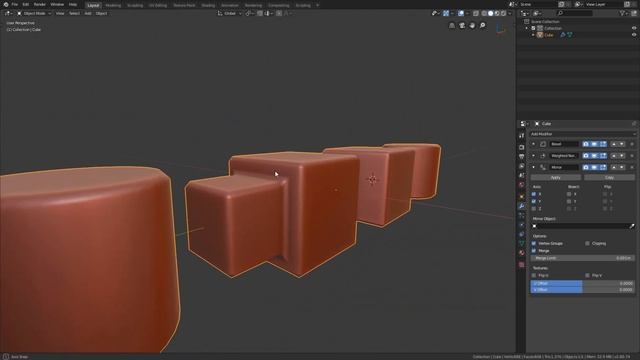This screenshot has width=640, height=360.
Task: Open the File menu
Action: [15, 4]
